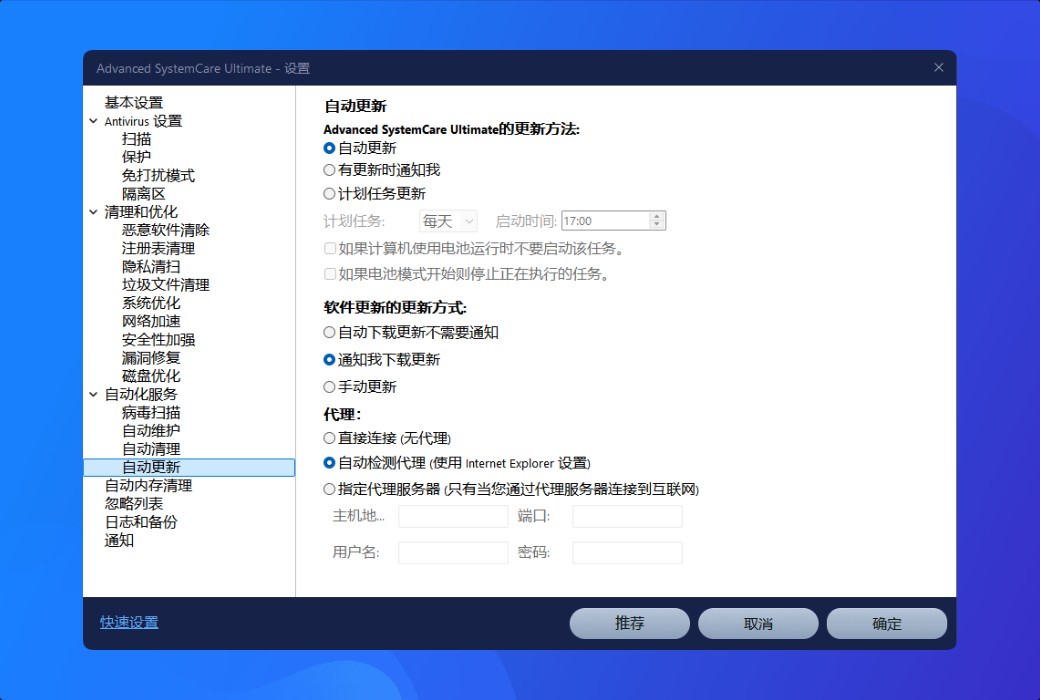This screenshot has width=1040, height=700.
Task: Select 手动更新 for software updates
Action: (329, 387)
